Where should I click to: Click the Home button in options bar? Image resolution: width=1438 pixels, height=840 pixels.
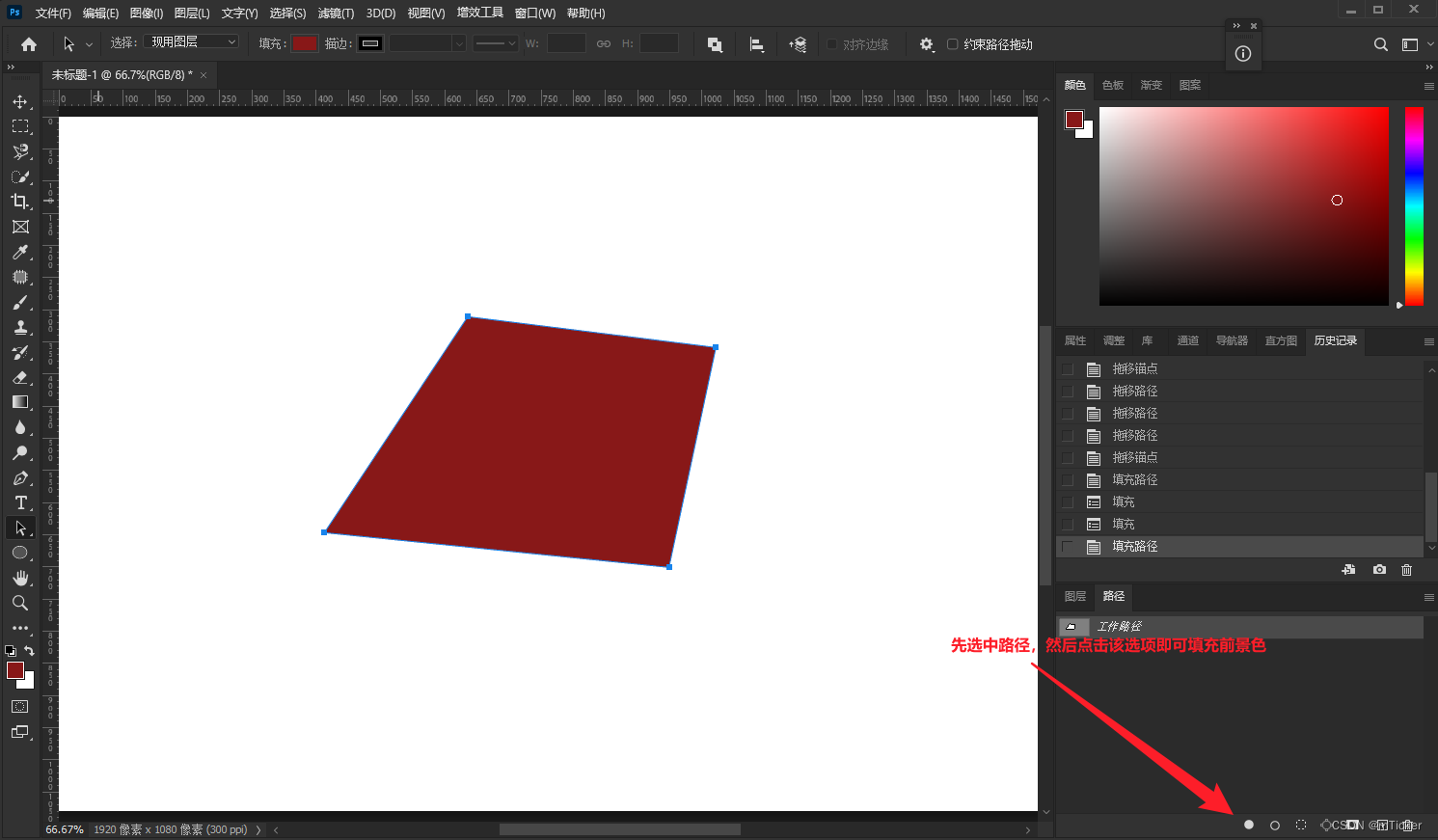coord(29,44)
